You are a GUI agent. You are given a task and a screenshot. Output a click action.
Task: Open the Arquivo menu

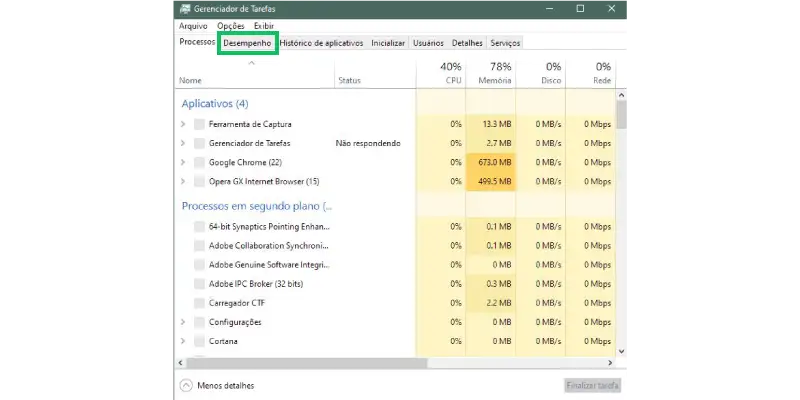(x=193, y=25)
